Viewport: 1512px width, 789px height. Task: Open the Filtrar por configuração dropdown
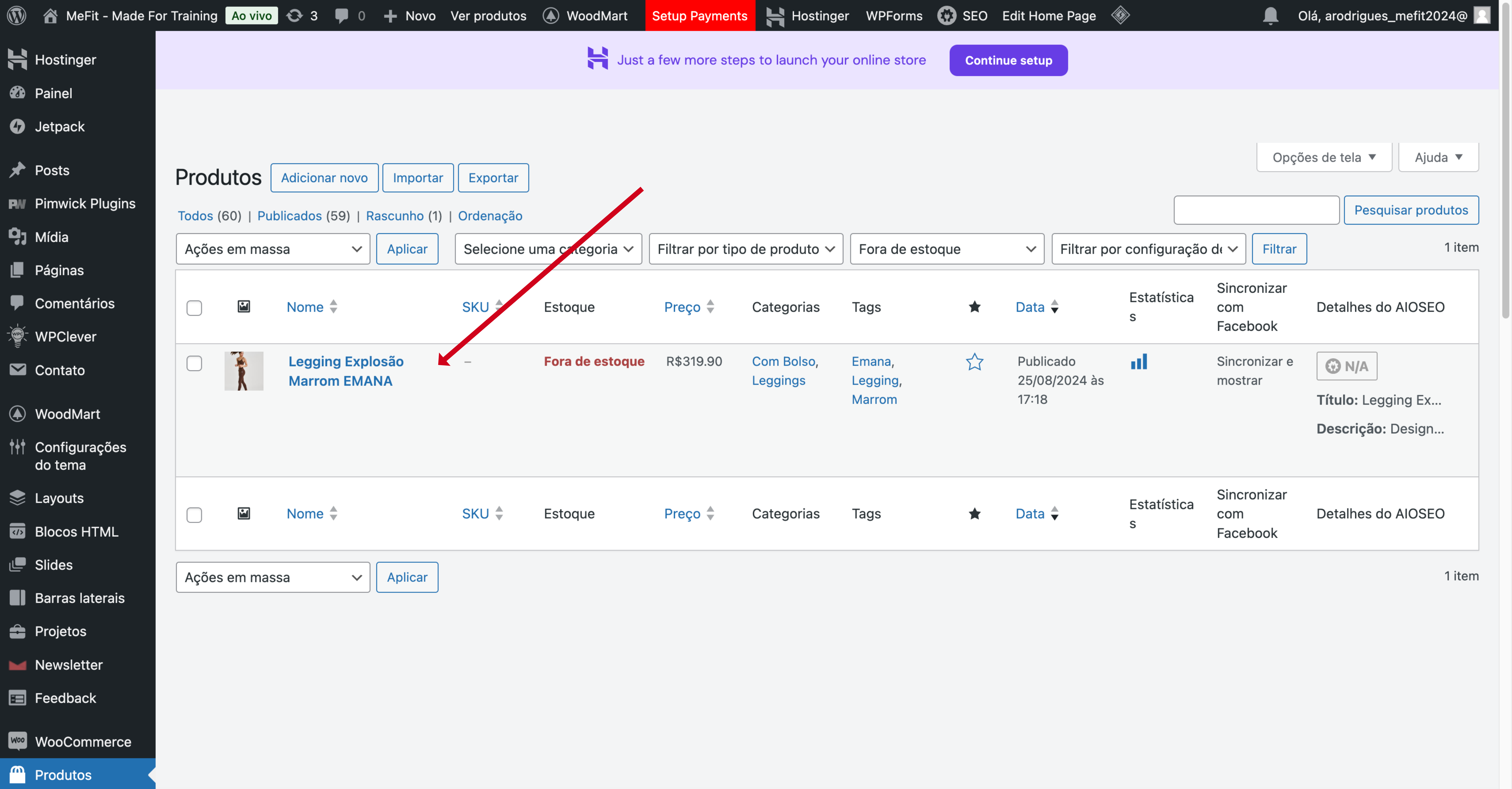click(1149, 249)
